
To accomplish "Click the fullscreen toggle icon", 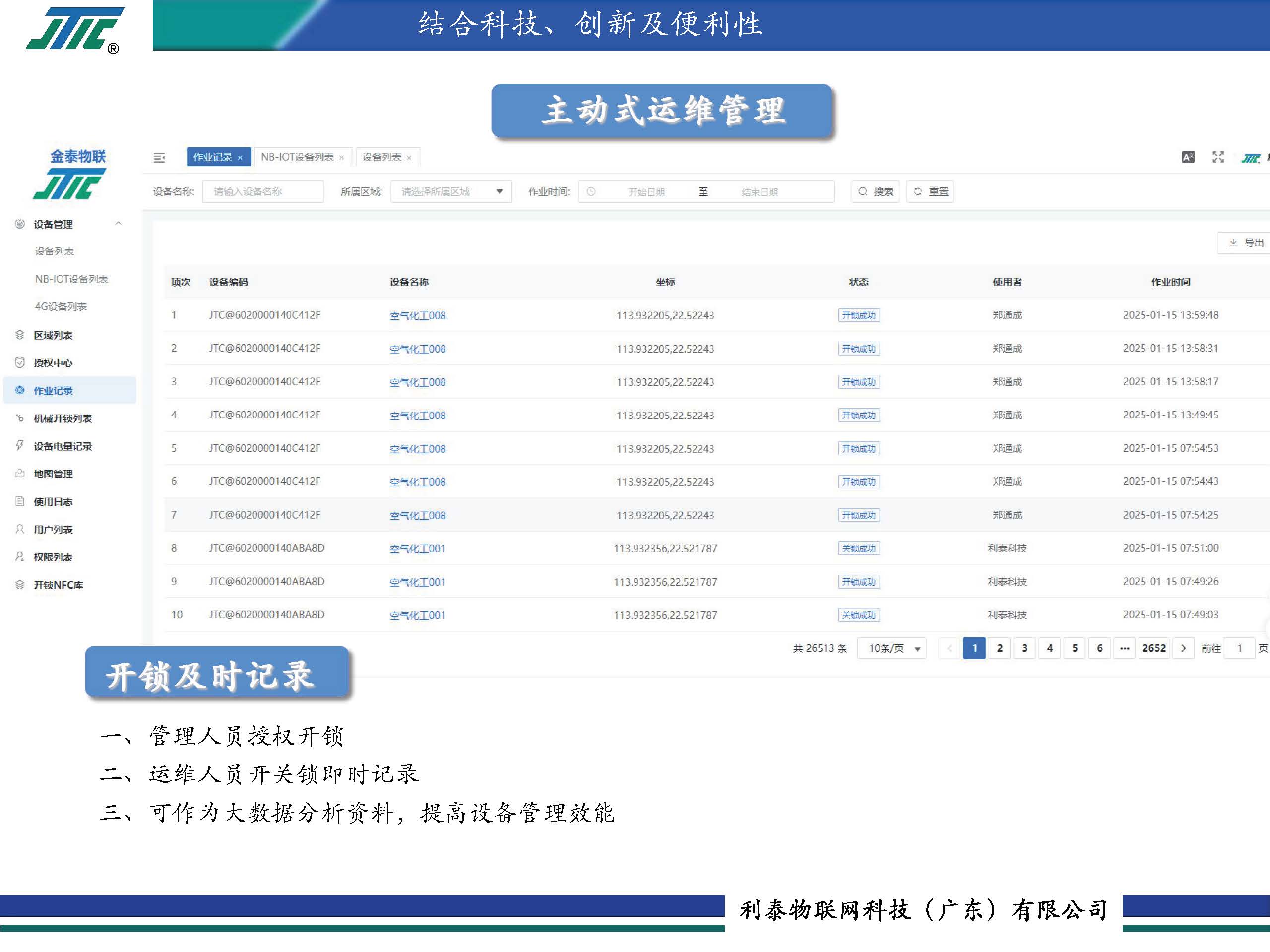I will pos(1218,157).
